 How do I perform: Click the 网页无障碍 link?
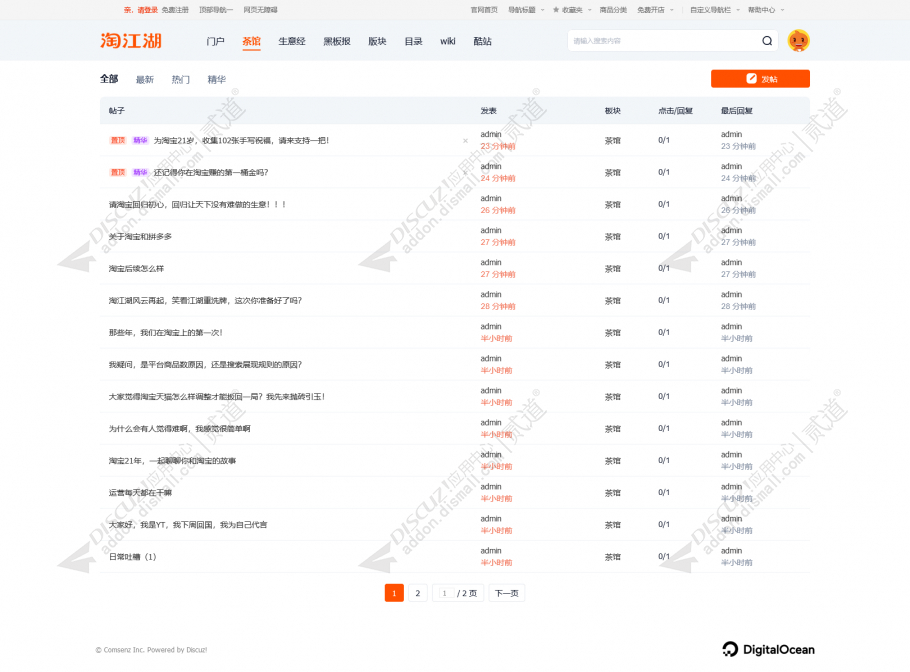260,10
